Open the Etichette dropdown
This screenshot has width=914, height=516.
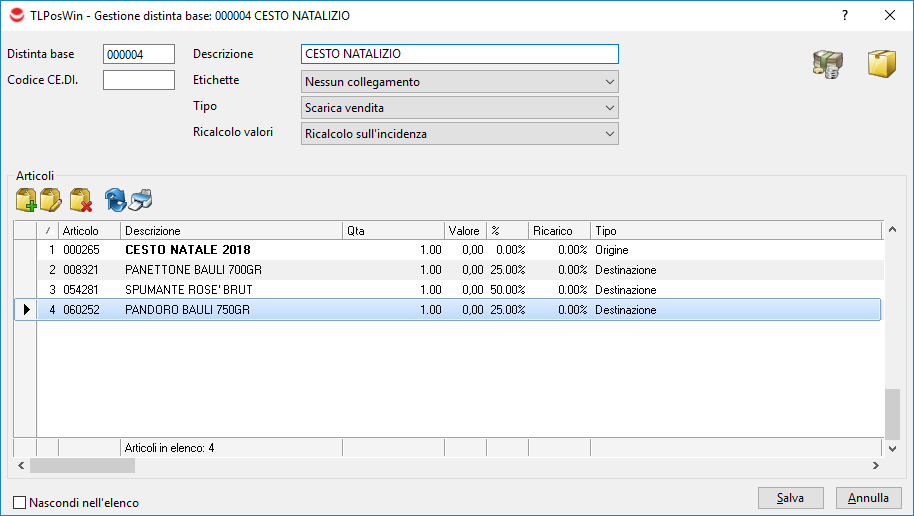[x=459, y=82]
